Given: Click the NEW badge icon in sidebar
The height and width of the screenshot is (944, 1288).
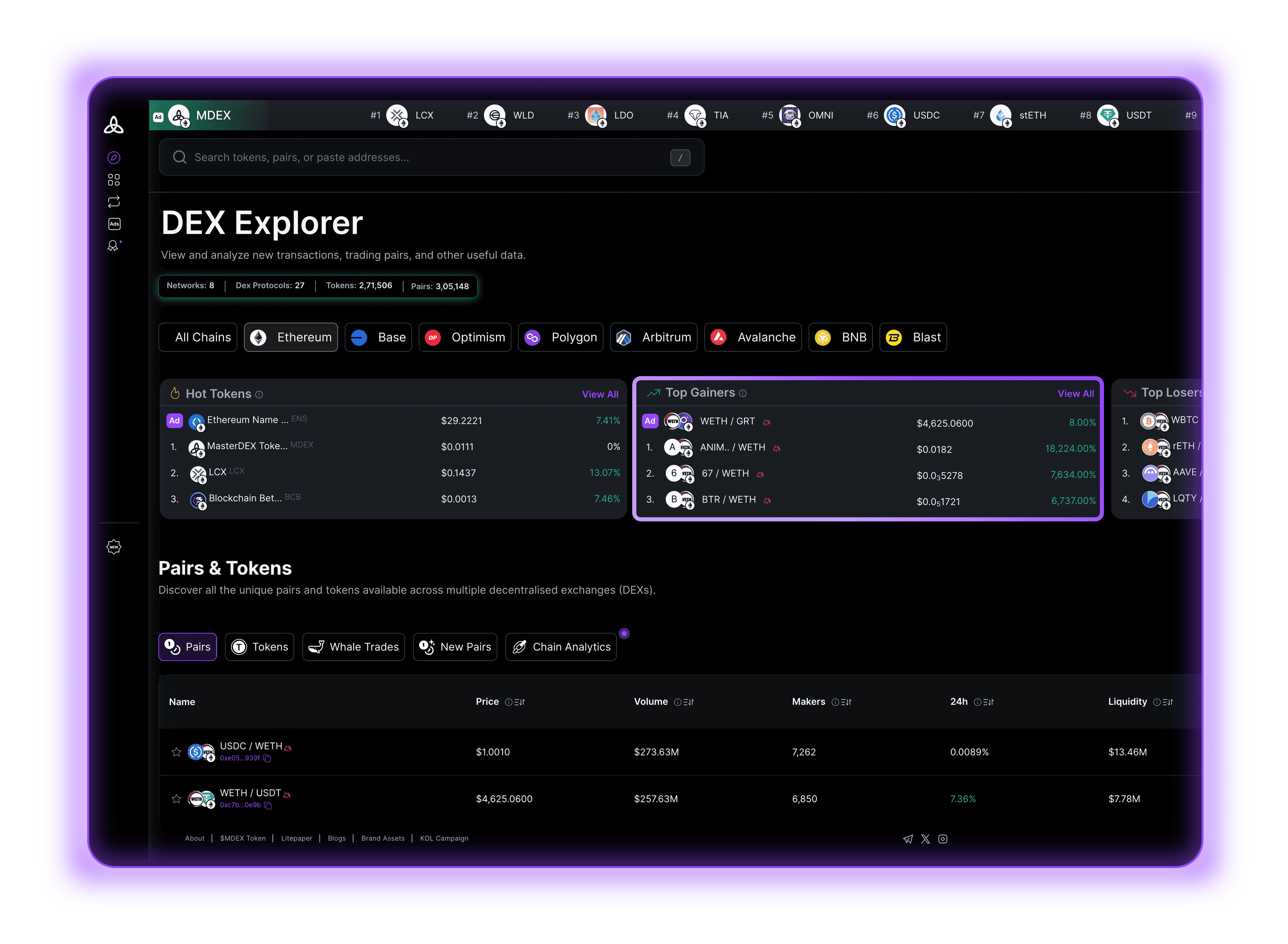Looking at the screenshot, I should (114, 547).
